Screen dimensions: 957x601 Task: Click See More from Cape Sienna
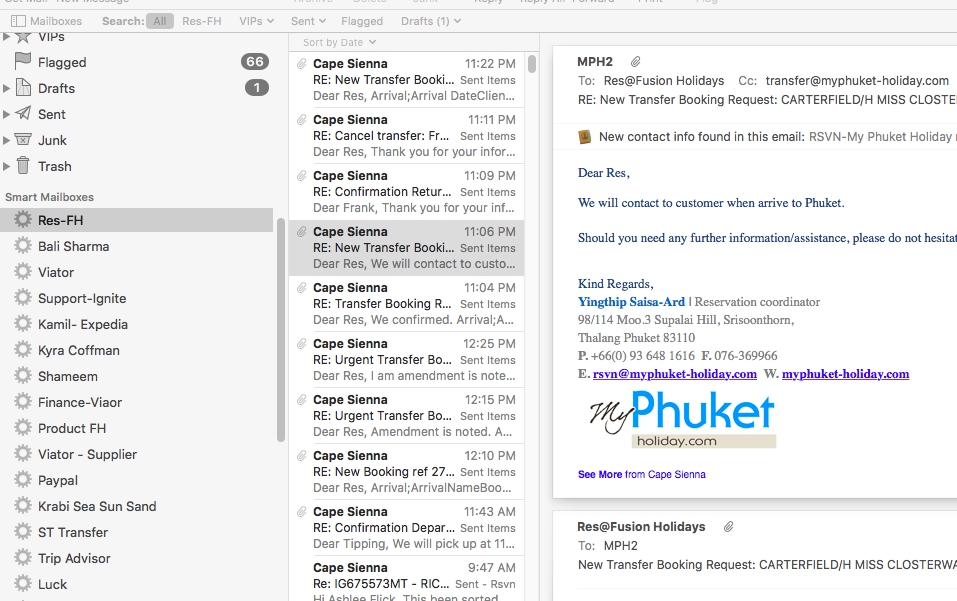point(641,474)
